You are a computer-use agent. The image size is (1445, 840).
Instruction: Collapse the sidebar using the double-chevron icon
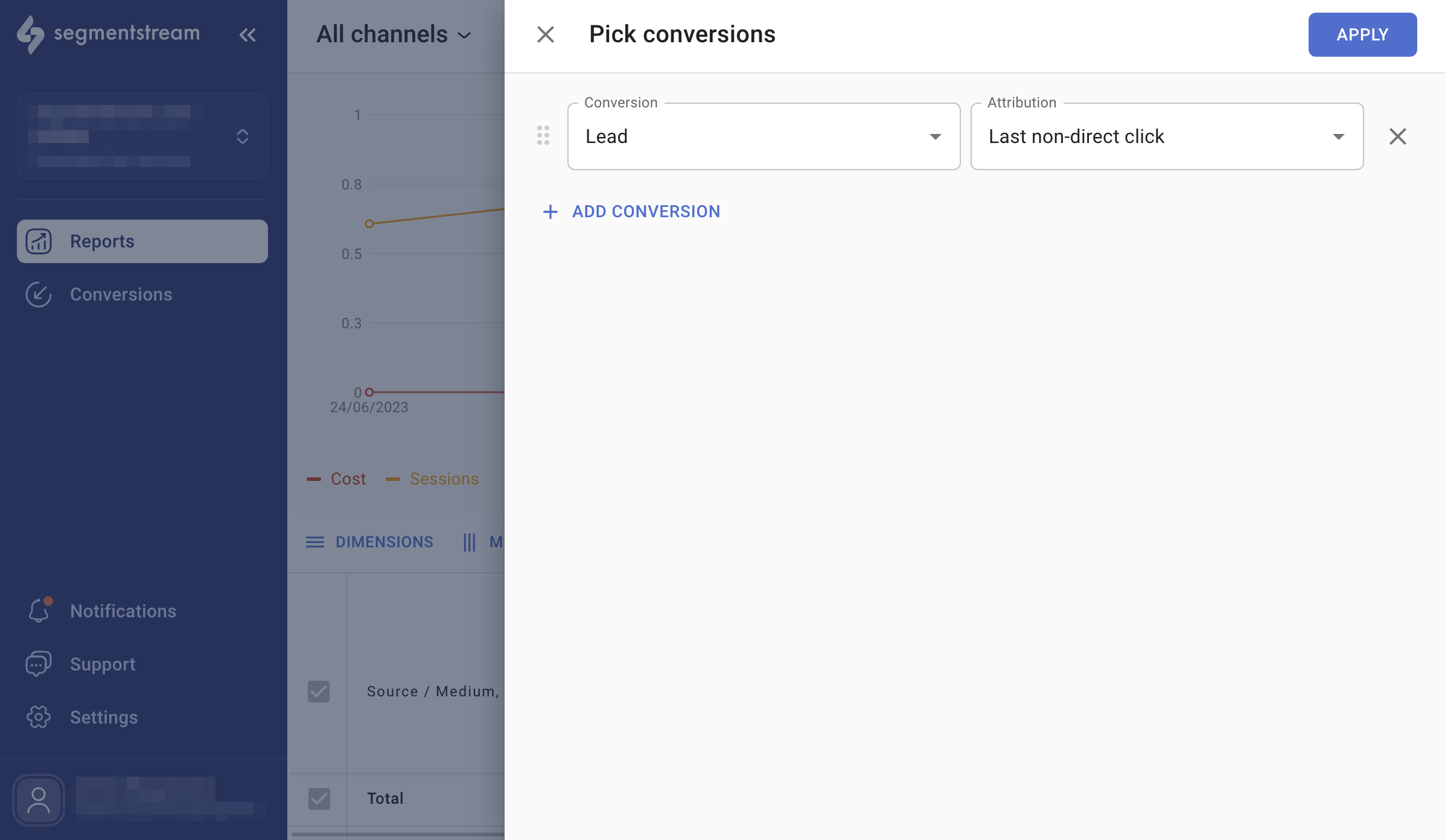[247, 34]
